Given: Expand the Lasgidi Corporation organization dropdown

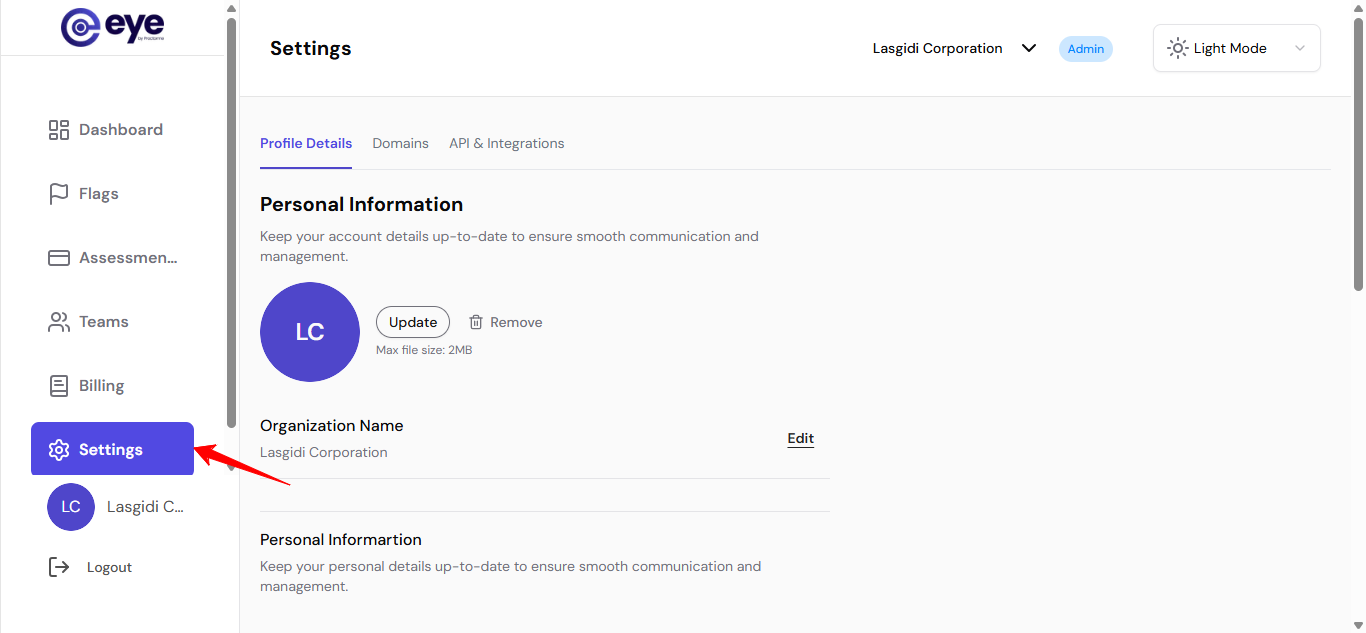Looking at the screenshot, I should coord(955,48).
